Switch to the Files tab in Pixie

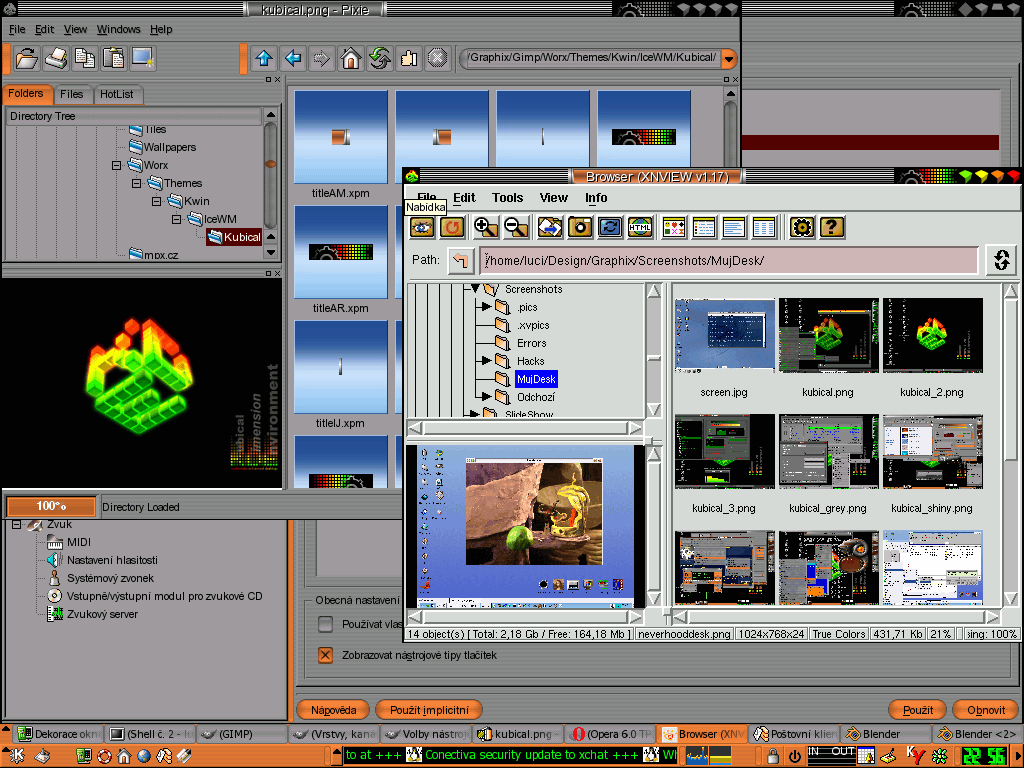(x=72, y=94)
